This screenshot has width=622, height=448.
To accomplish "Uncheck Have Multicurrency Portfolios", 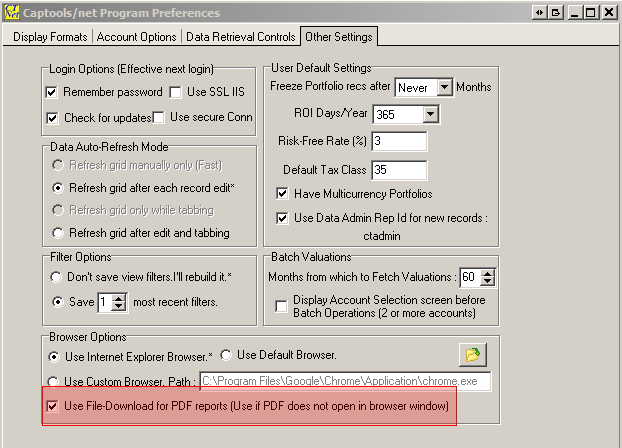I will (x=283, y=193).
